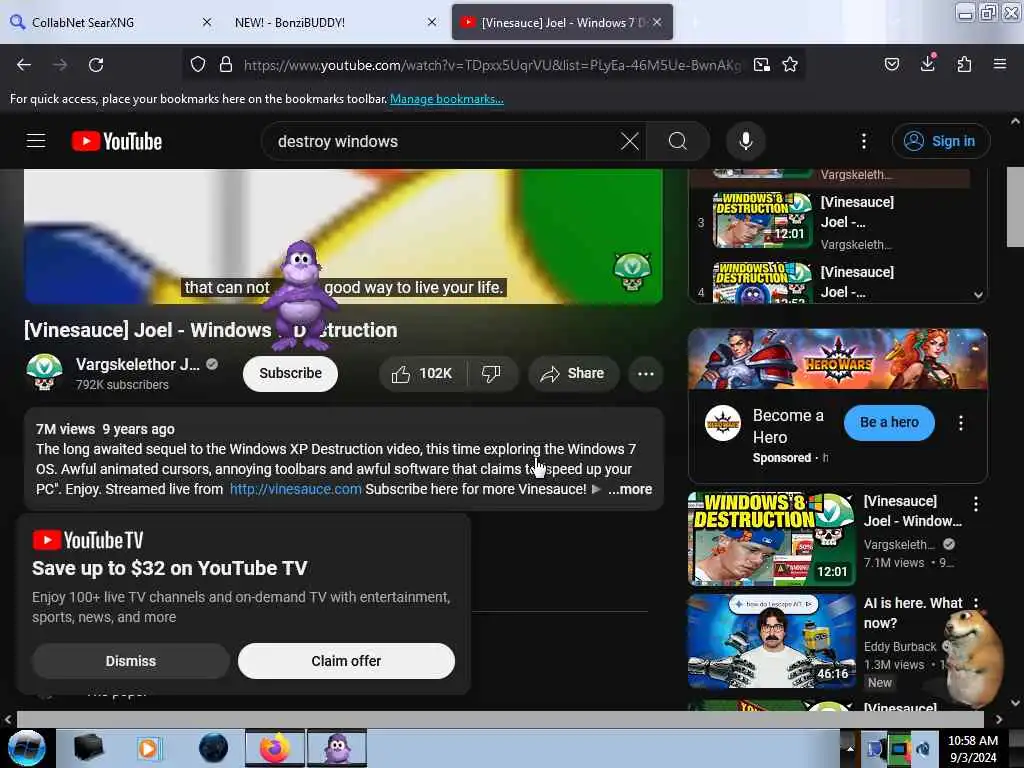The image size is (1024, 768).
Task: Sign in to YouTube
Action: pos(941,141)
